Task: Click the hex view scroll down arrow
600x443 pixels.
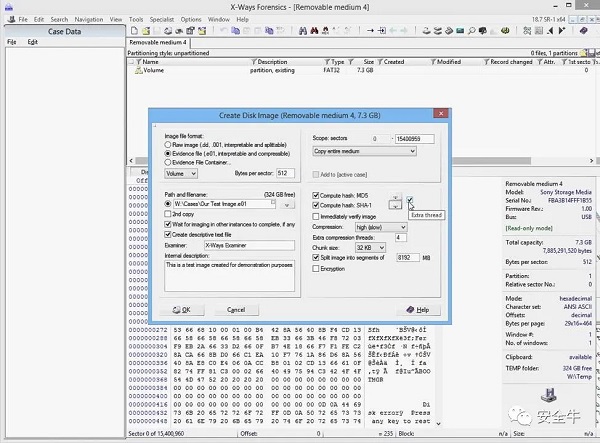Action: (439, 423)
